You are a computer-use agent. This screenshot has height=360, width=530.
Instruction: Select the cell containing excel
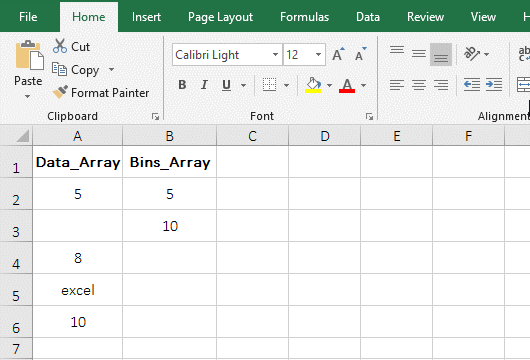click(78, 290)
